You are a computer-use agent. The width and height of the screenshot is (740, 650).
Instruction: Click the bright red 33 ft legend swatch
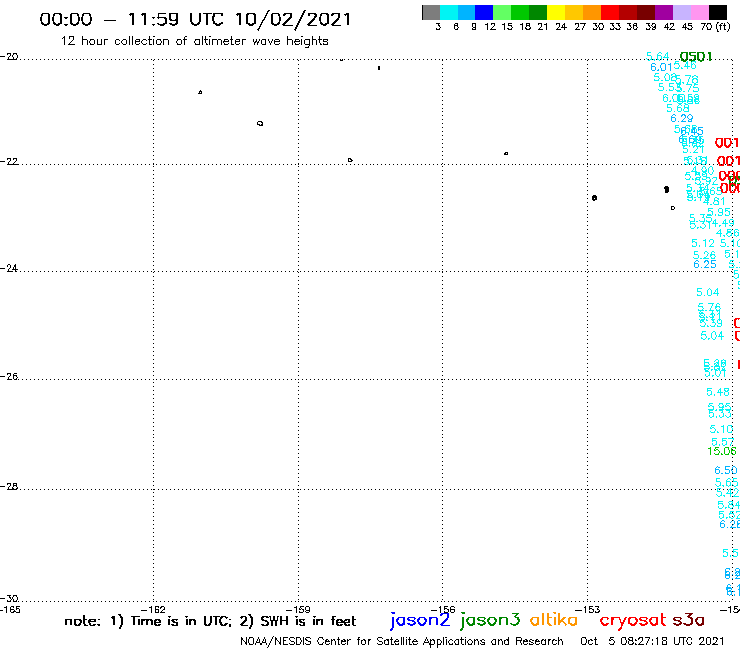(x=610, y=12)
